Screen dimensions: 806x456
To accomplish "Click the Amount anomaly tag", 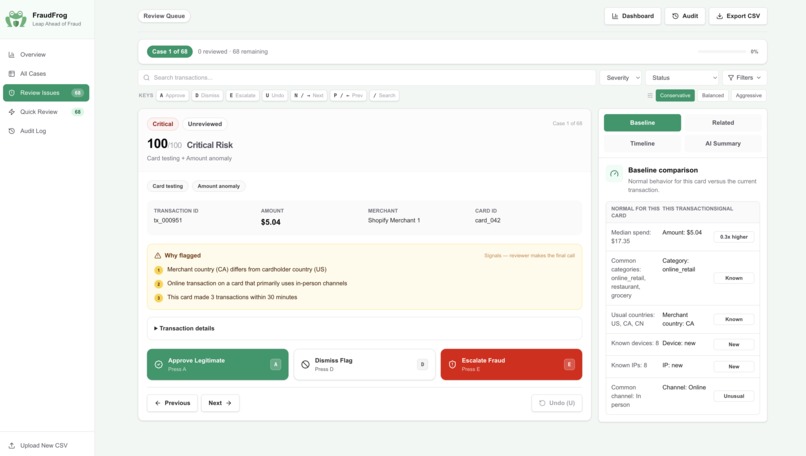I will tap(218, 186).
